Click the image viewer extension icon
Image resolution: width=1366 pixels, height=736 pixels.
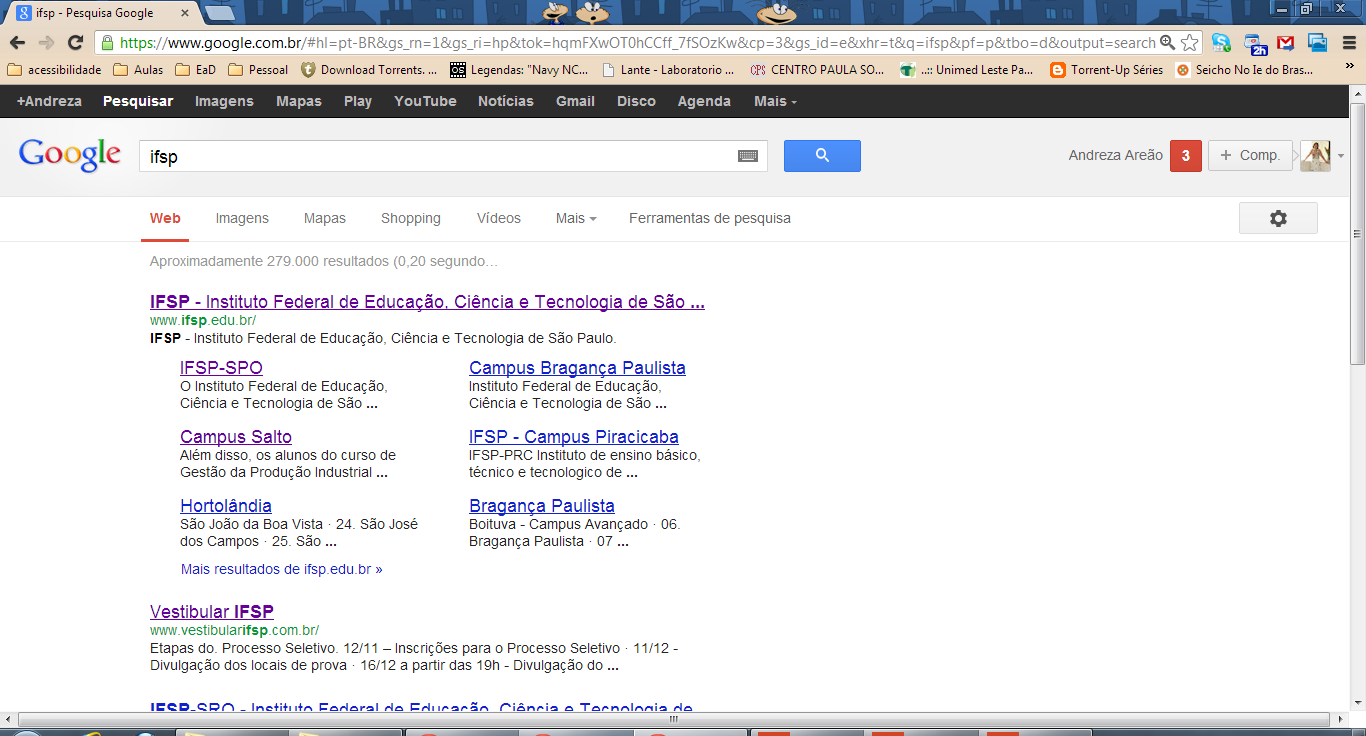pyautogui.click(x=1317, y=43)
